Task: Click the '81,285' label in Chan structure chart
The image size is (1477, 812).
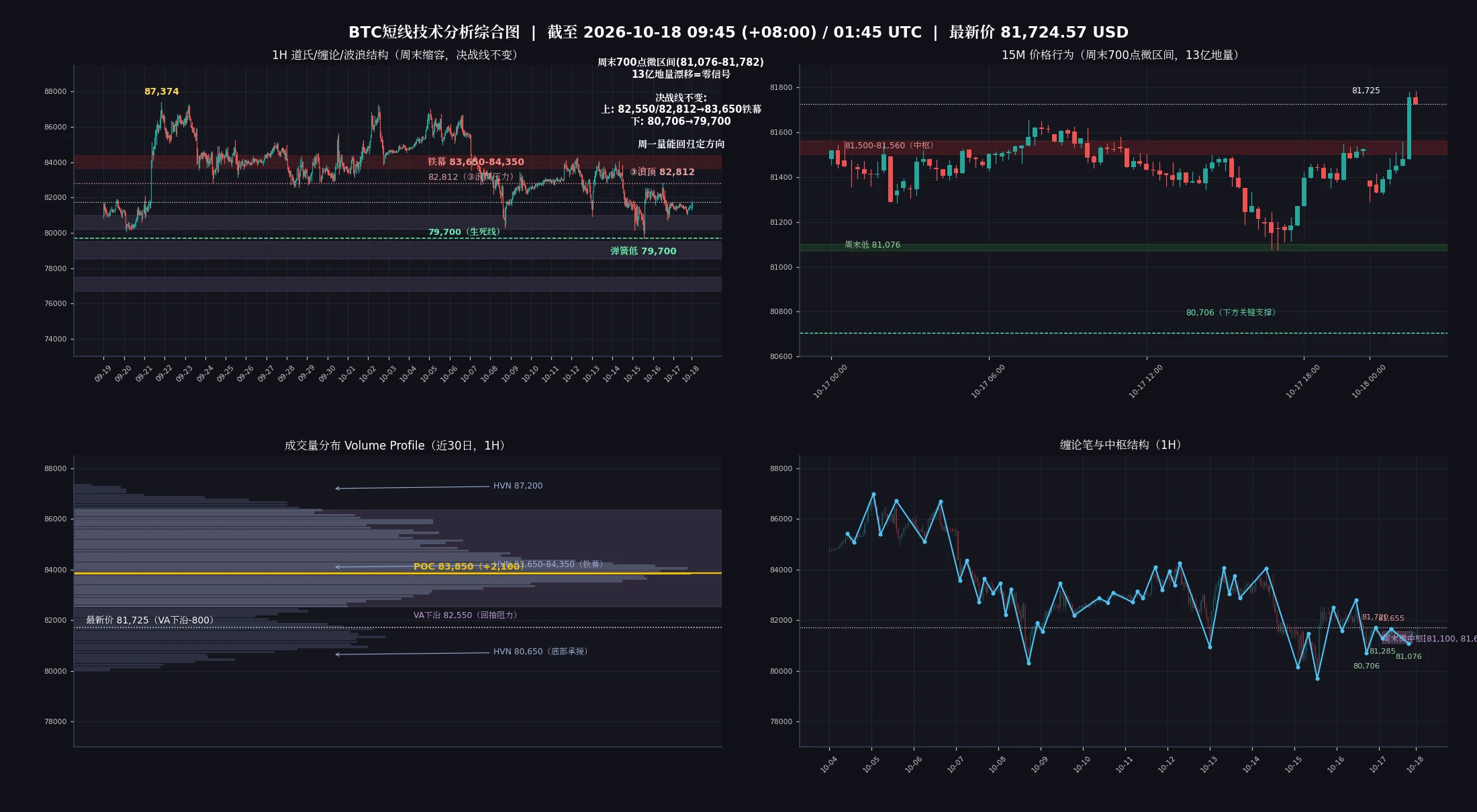Action: point(1382,652)
